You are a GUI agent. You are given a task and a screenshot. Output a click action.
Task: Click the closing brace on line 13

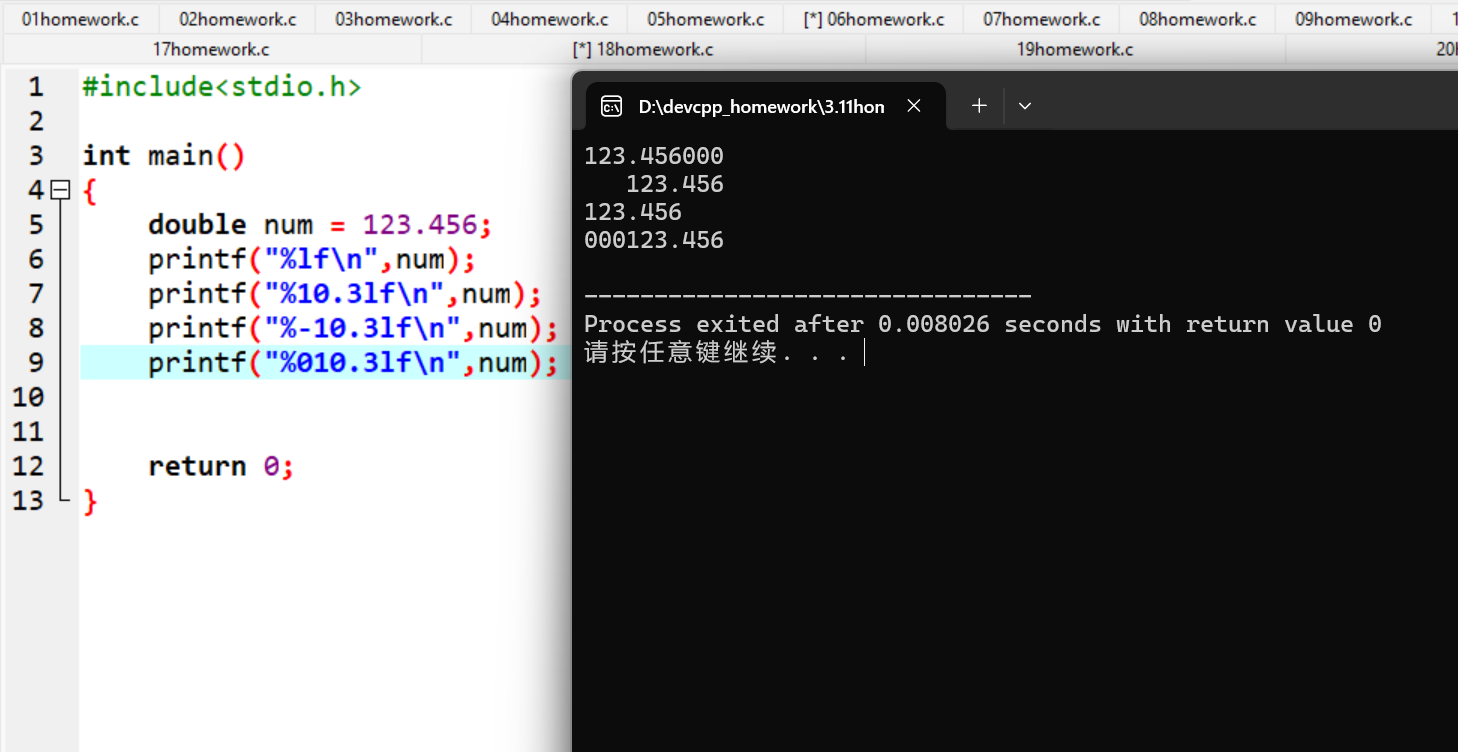click(x=90, y=500)
